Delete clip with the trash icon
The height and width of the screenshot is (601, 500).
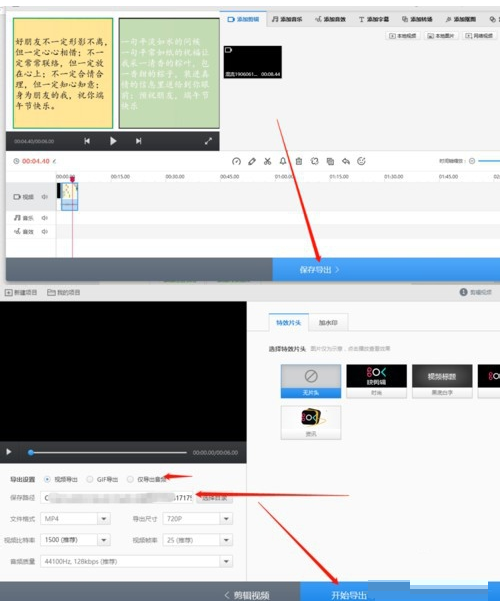(x=299, y=161)
